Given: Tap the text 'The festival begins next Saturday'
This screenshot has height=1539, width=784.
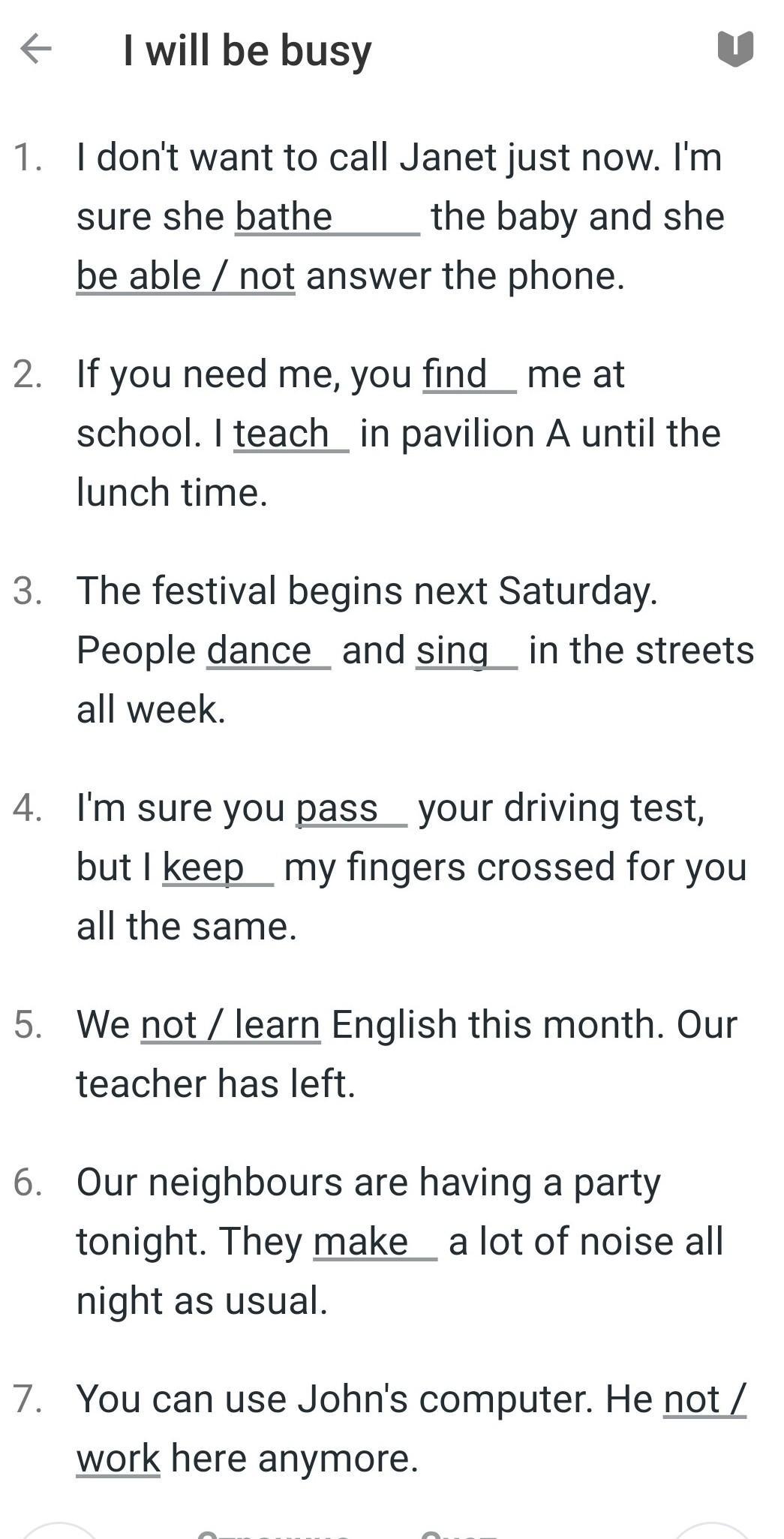Looking at the screenshot, I should pos(367,591).
